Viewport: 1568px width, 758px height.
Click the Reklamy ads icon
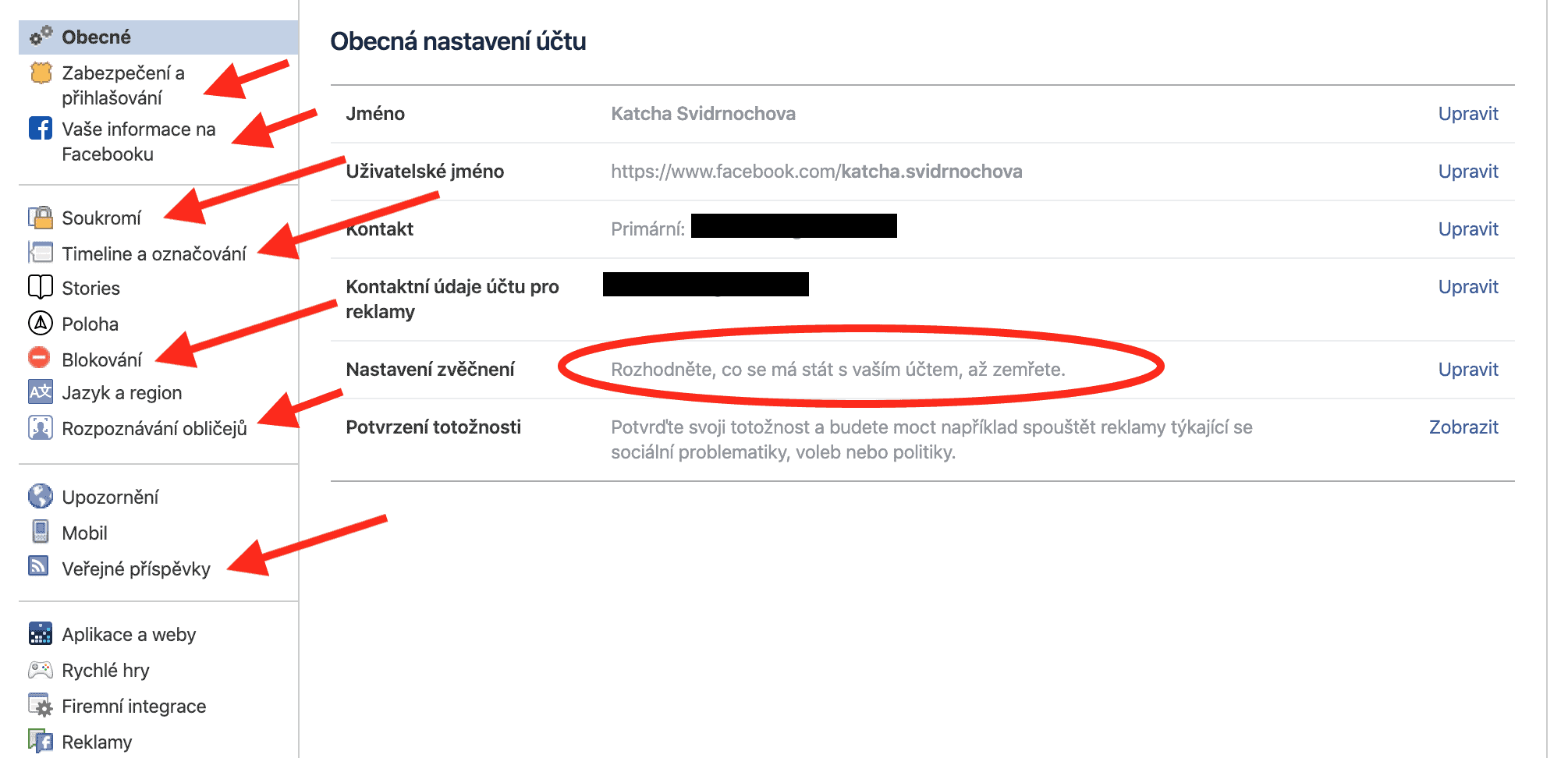[41, 741]
